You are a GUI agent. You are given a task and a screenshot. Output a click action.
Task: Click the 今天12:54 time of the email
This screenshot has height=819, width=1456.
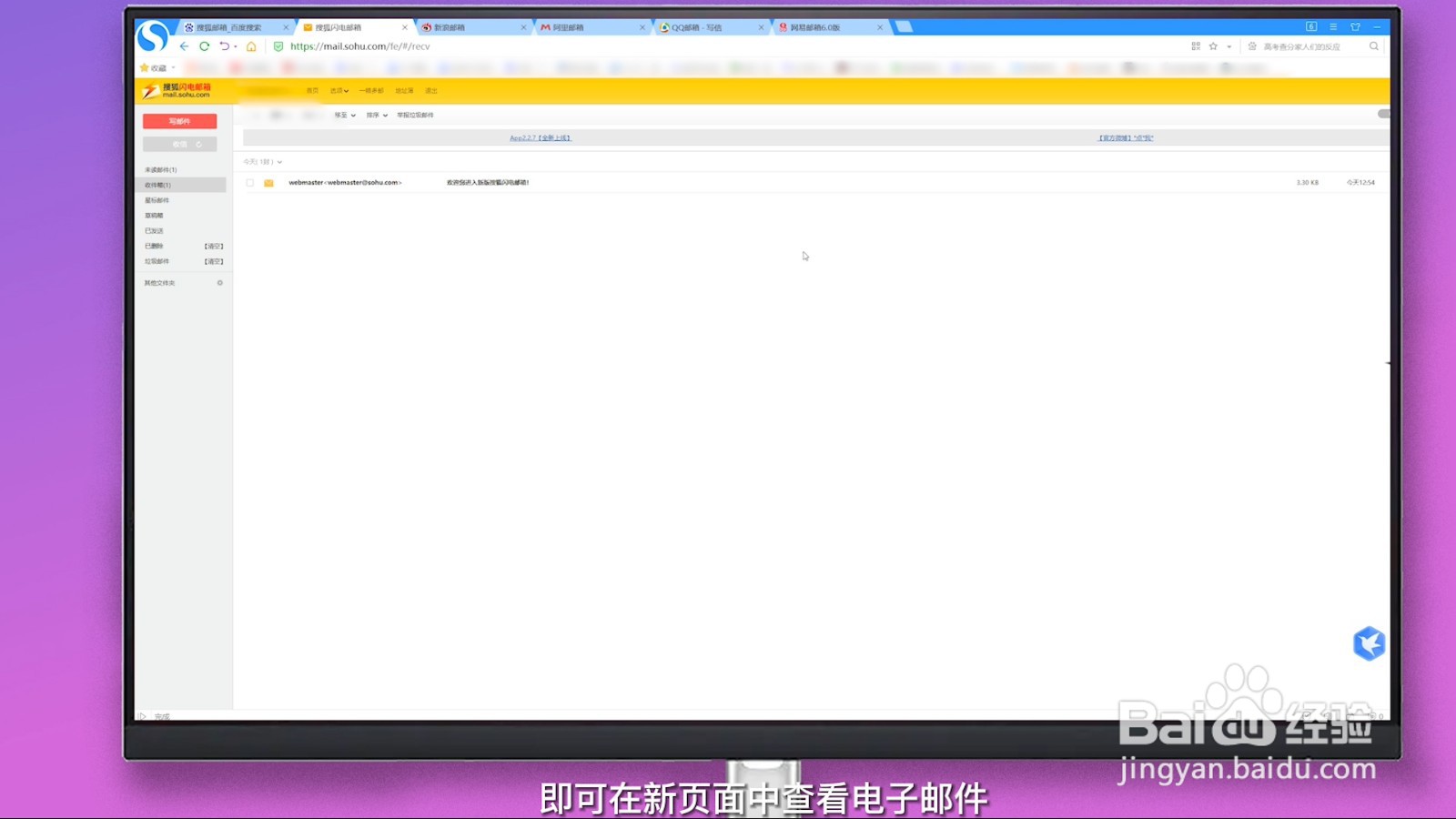(x=1361, y=183)
